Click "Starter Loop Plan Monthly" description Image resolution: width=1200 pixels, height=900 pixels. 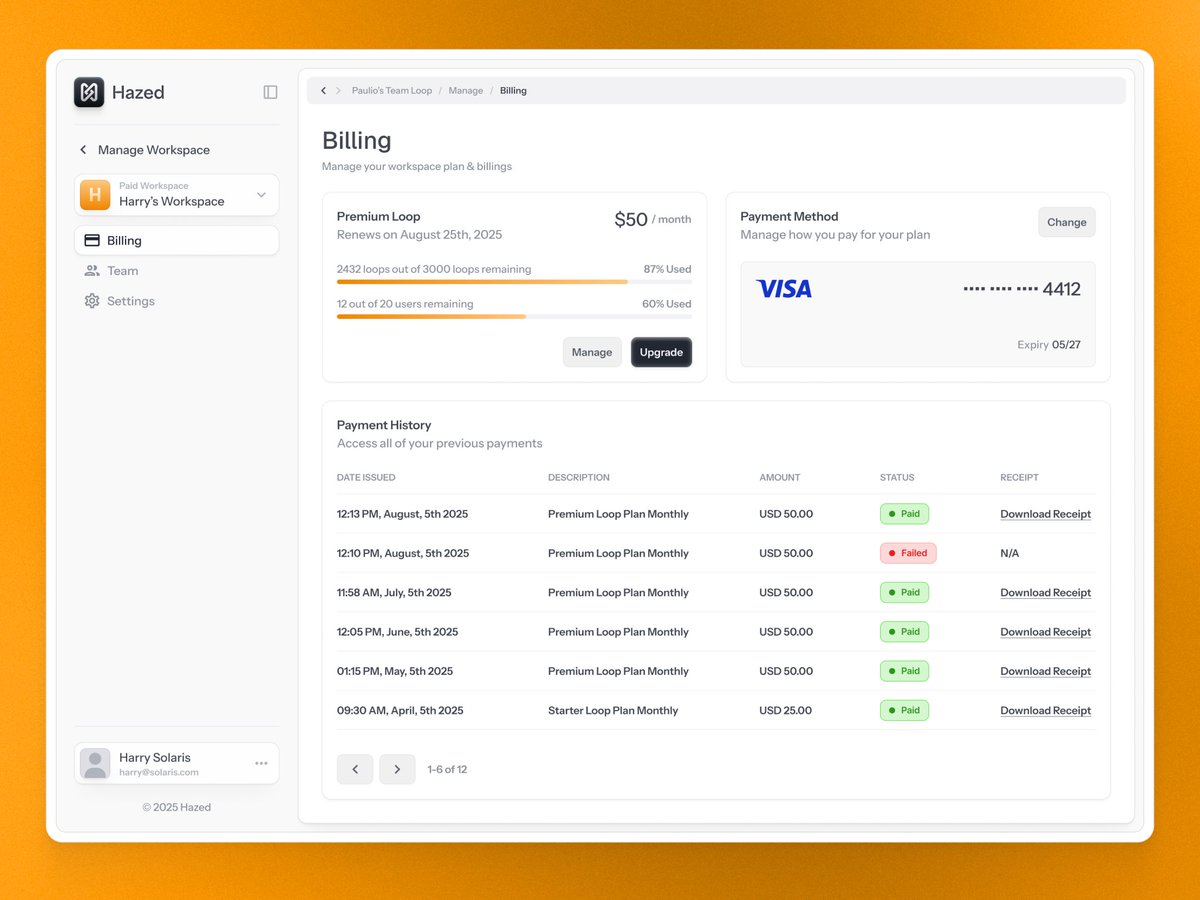613,711
